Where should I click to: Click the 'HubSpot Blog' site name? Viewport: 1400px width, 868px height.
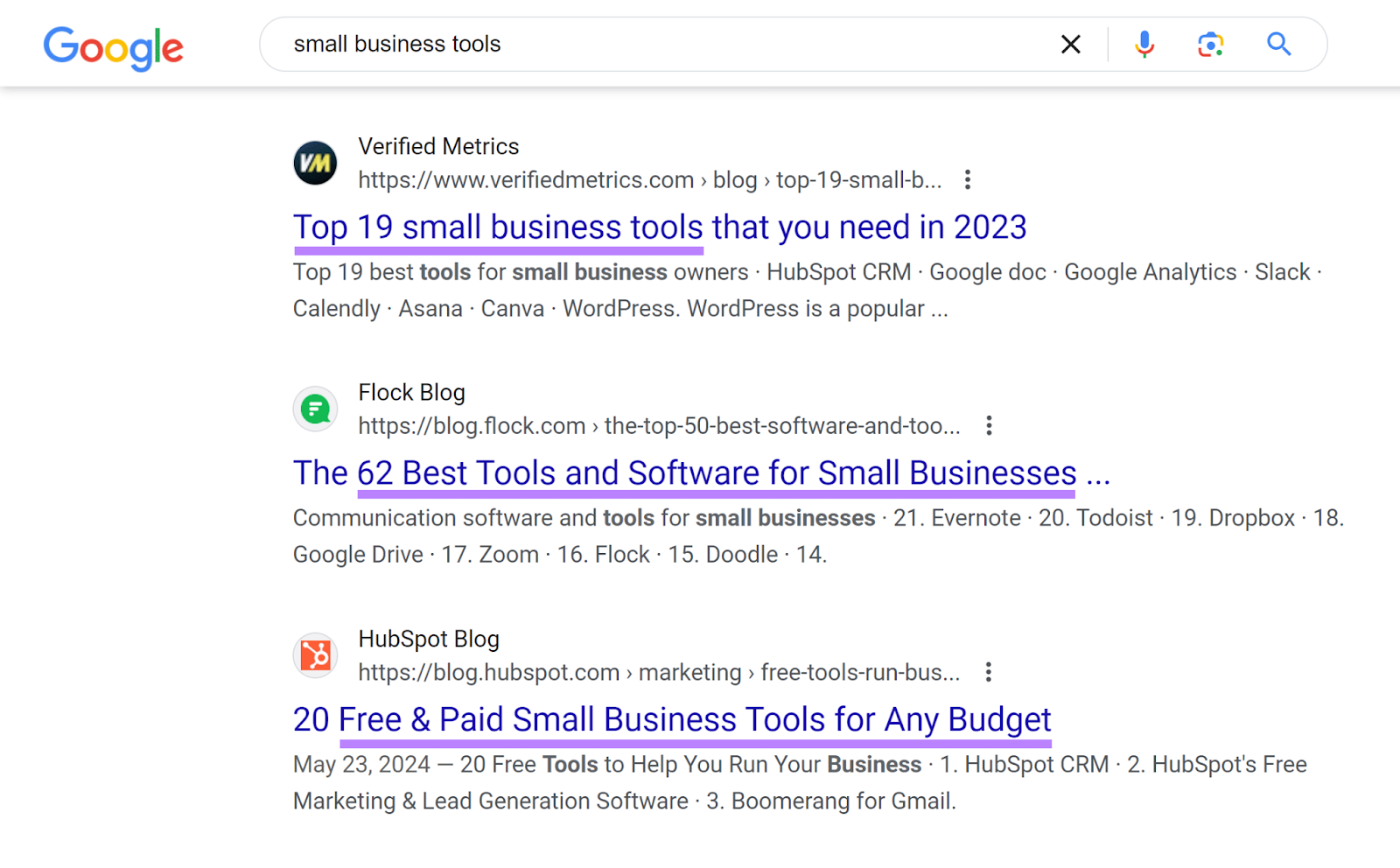pos(428,639)
